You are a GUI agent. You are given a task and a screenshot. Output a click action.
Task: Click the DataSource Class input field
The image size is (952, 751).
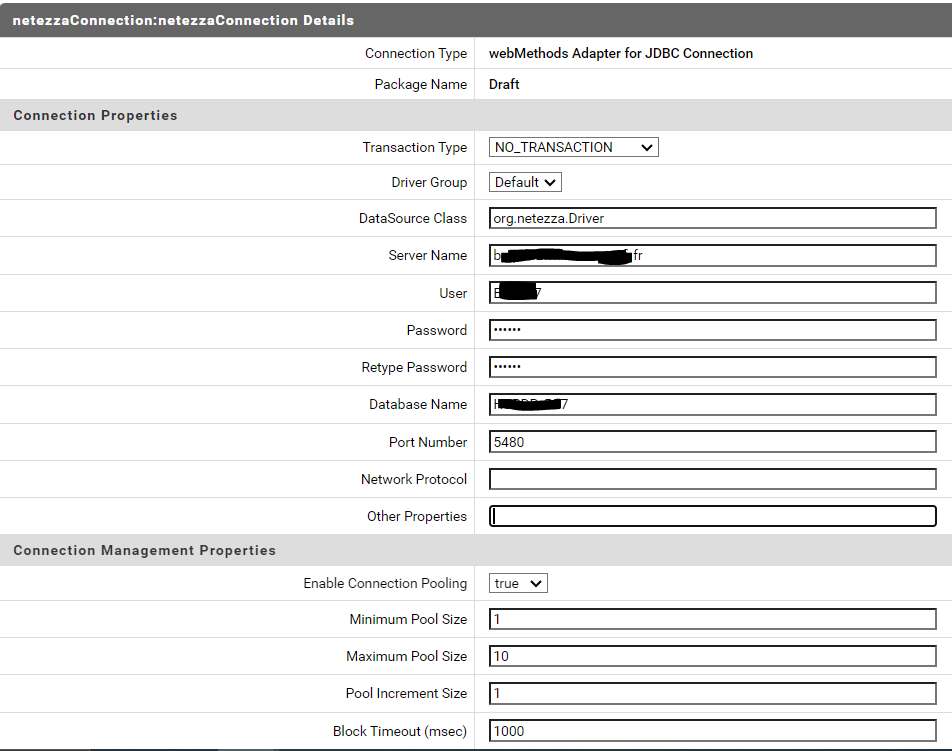point(712,218)
